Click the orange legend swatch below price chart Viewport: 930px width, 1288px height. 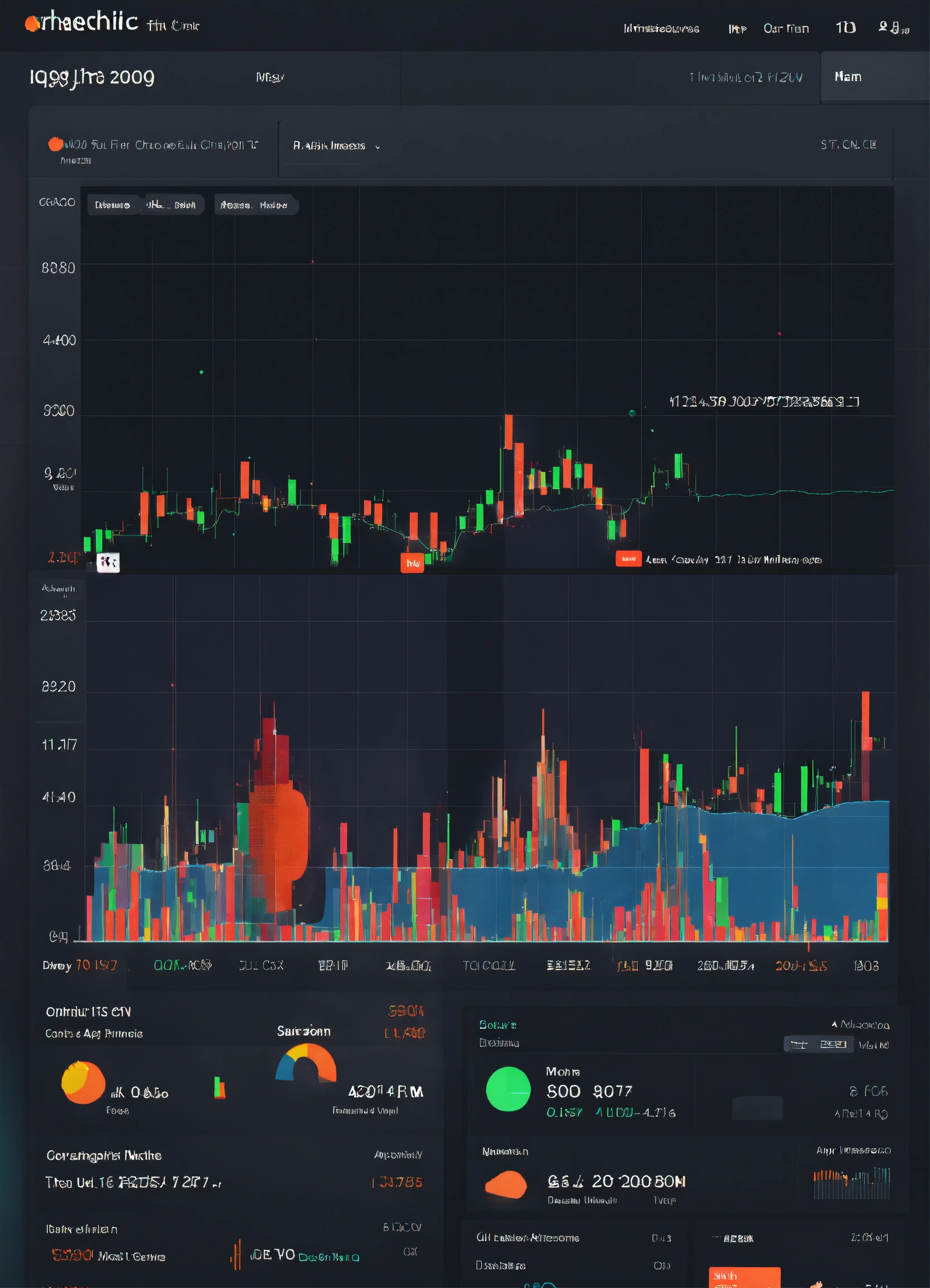click(628, 559)
